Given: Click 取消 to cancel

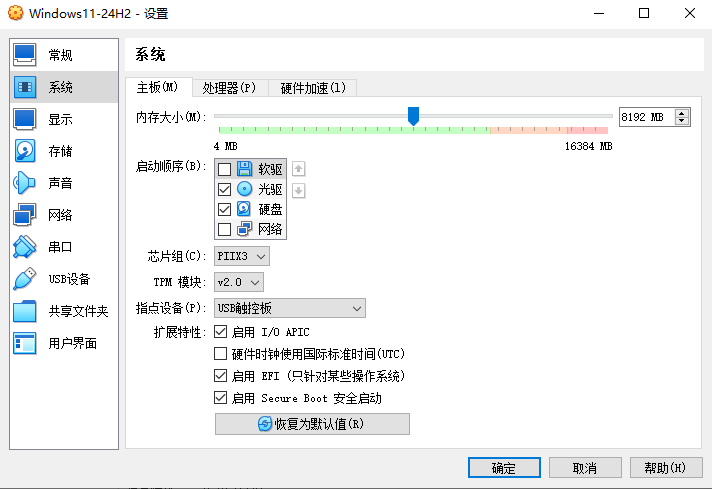Looking at the screenshot, I should pyautogui.click(x=585, y=468).
